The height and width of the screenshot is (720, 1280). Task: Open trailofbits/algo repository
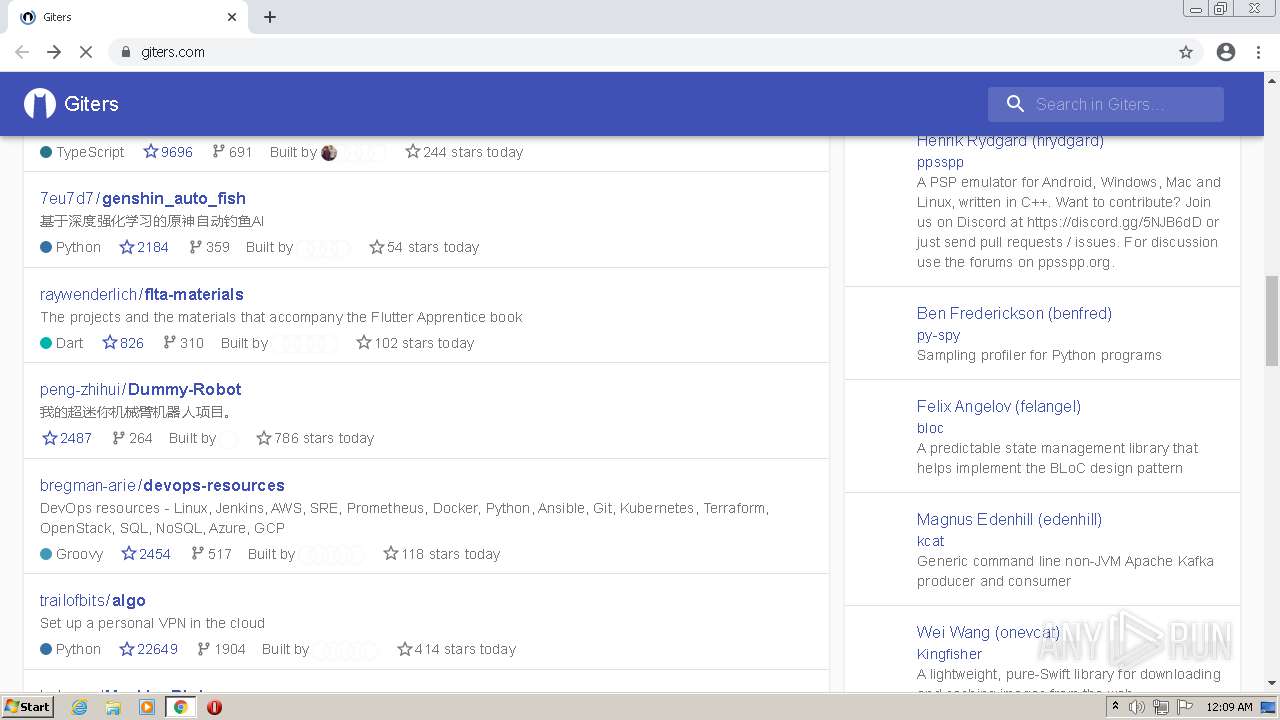[93, 600]
